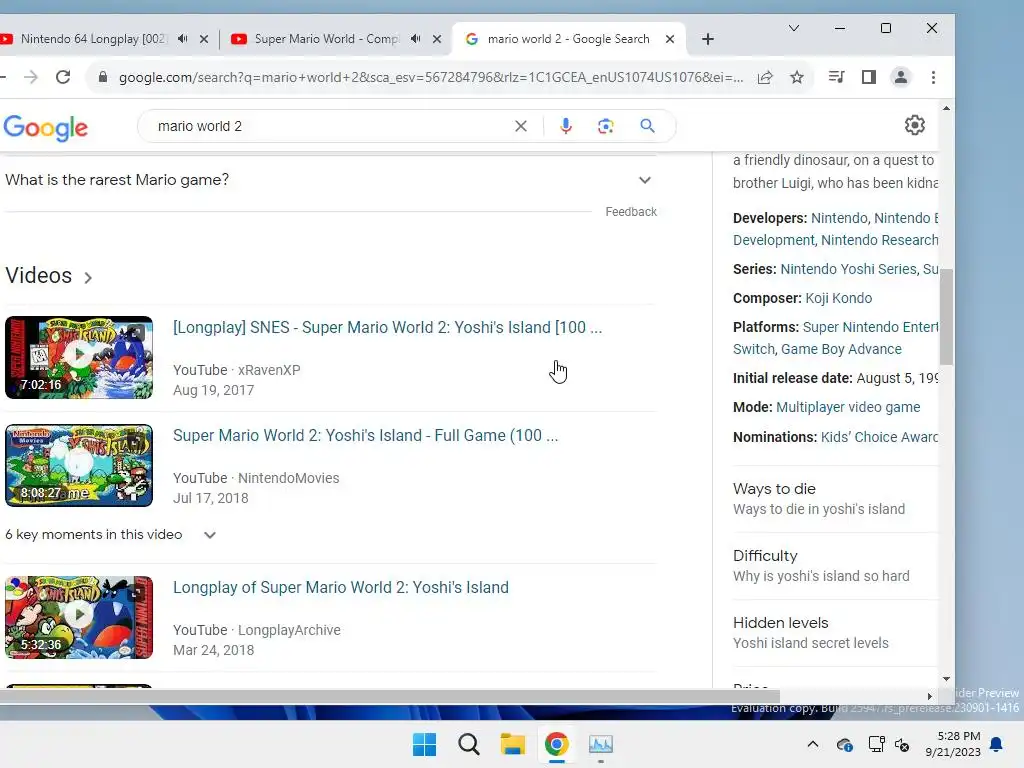Viewport: 1024px width, 768px height.
Task: Open the Videos section heading
Action: point(48,276)
